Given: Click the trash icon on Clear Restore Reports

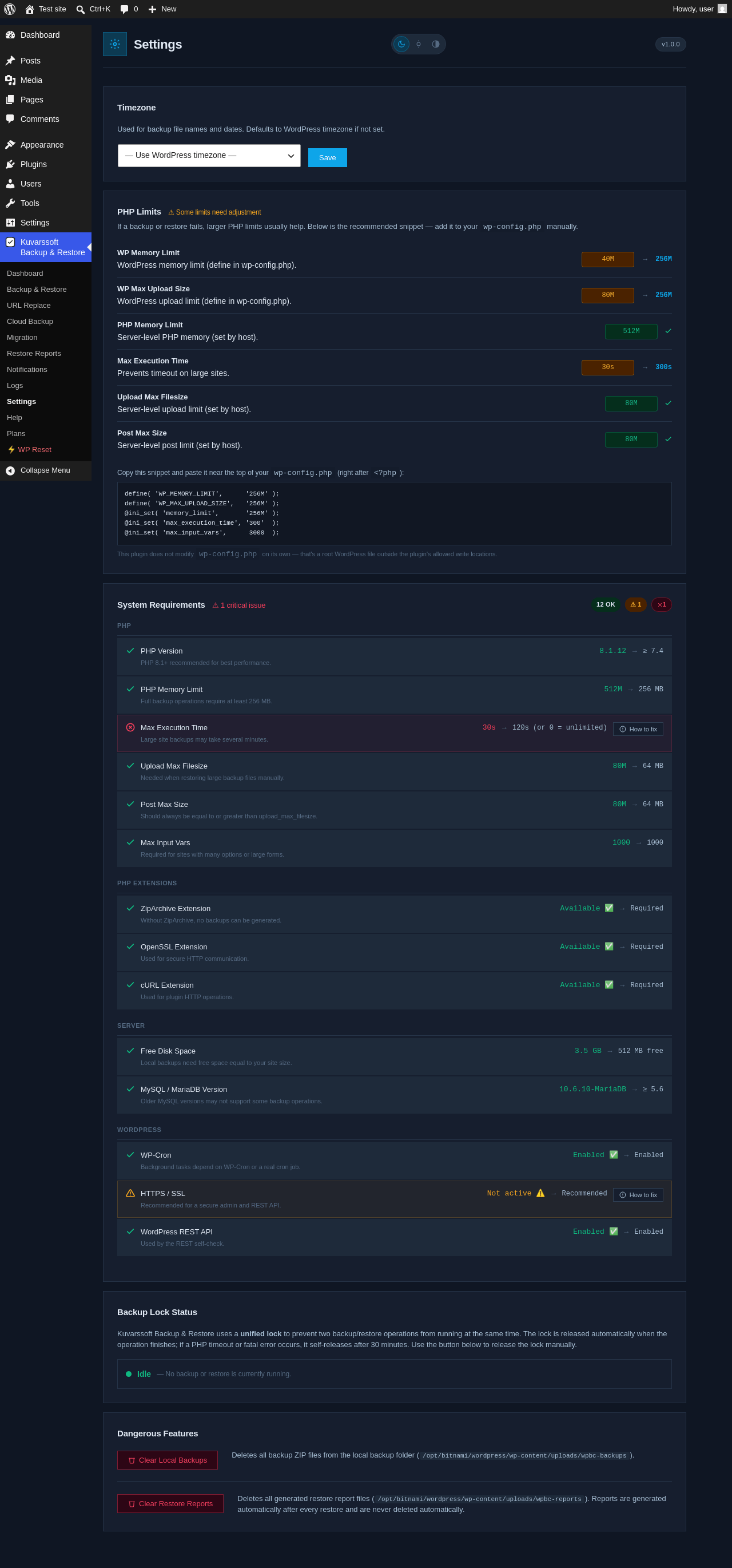Looking at the screenshot, I should tap(132, 1503).
